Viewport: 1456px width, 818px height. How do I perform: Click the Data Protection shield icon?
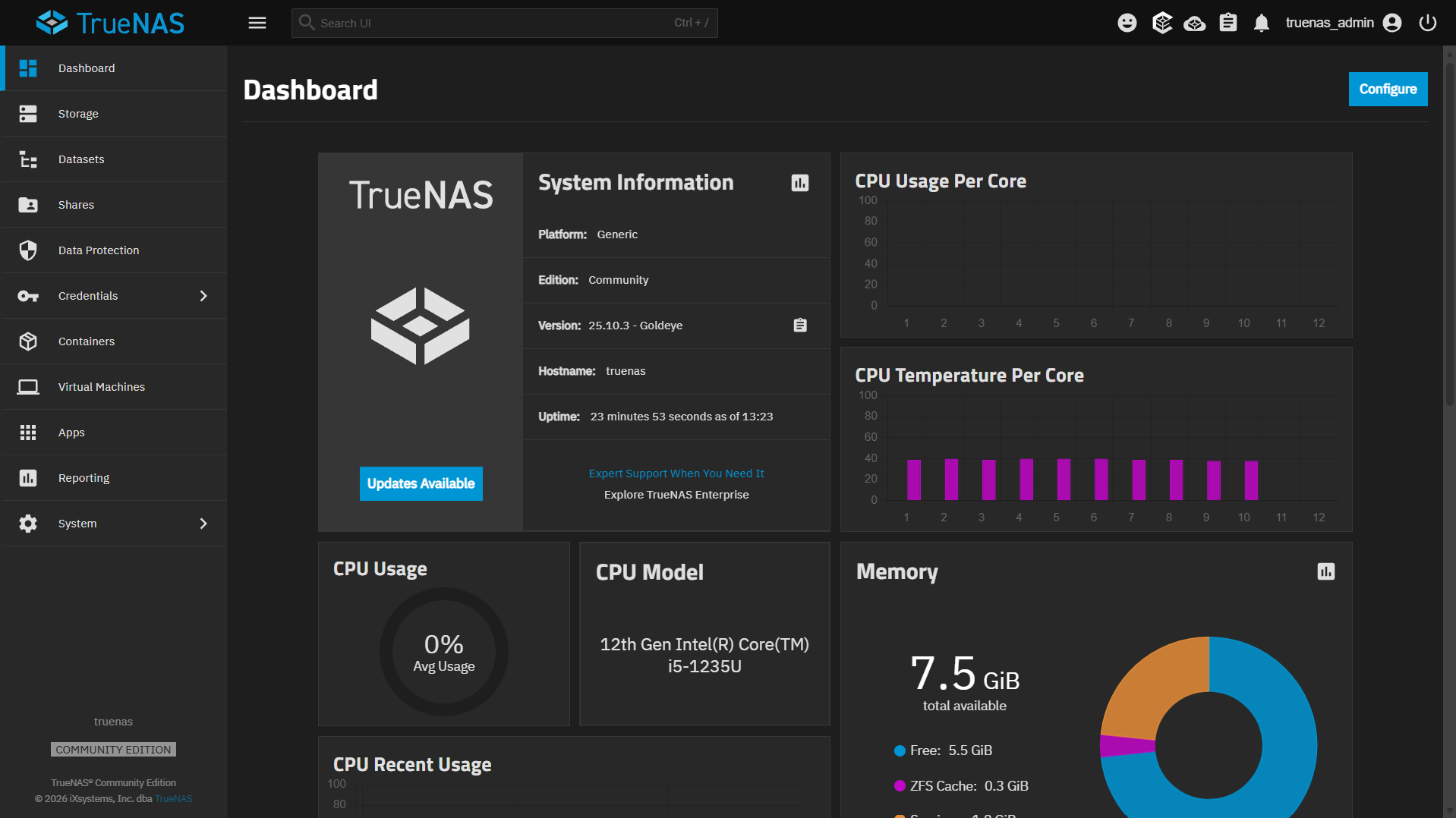coord(28,250)
